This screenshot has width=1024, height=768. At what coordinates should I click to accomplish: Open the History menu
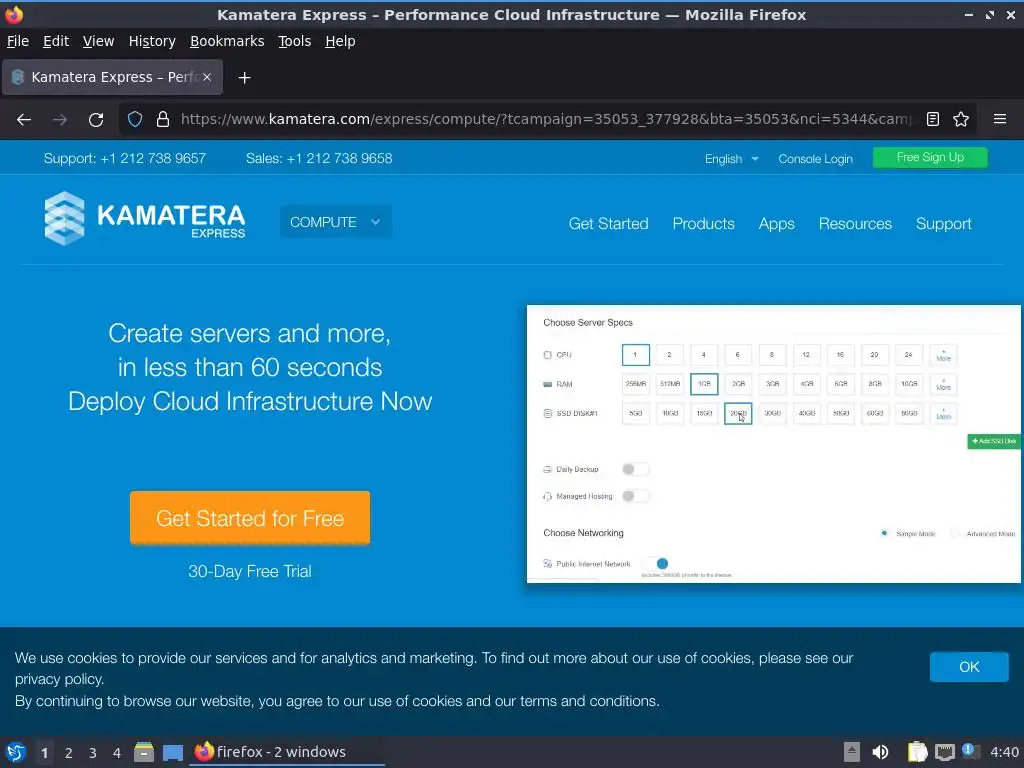coord(152,41)
